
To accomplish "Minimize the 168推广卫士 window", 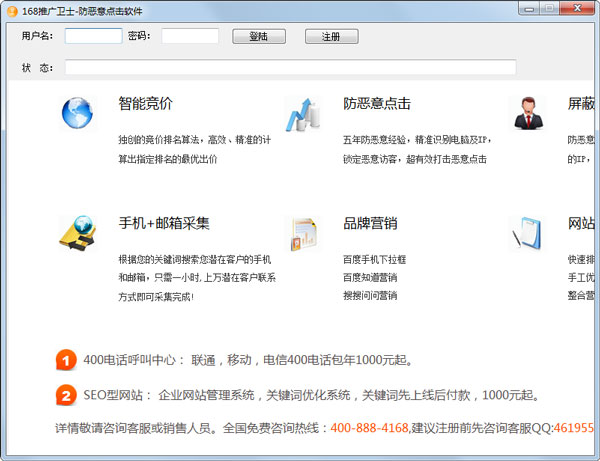I will coord(529,9).
